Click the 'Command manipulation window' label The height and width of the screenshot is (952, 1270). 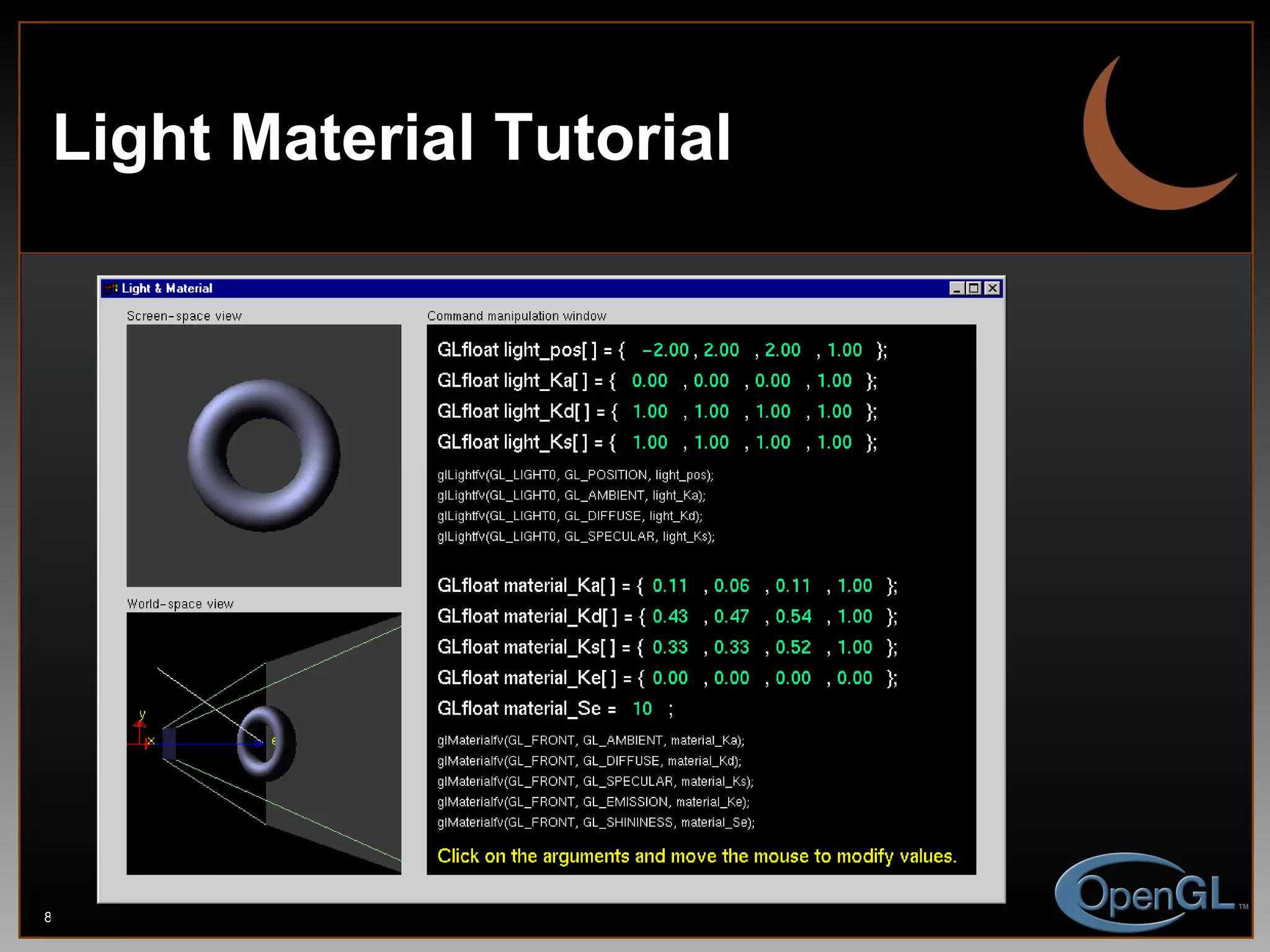pos(517,316)
